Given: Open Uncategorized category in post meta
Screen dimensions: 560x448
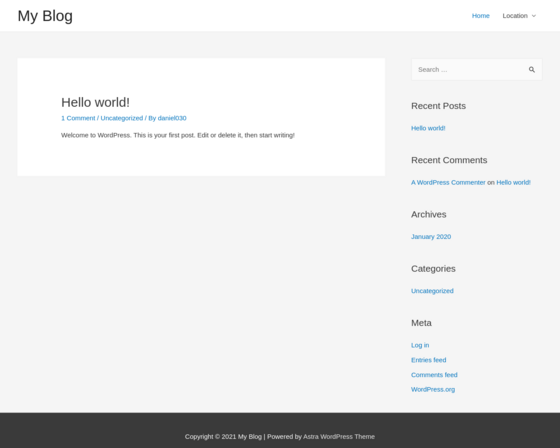Looking at the screenshot, I should pyautogui.click(x=121, y=118).
